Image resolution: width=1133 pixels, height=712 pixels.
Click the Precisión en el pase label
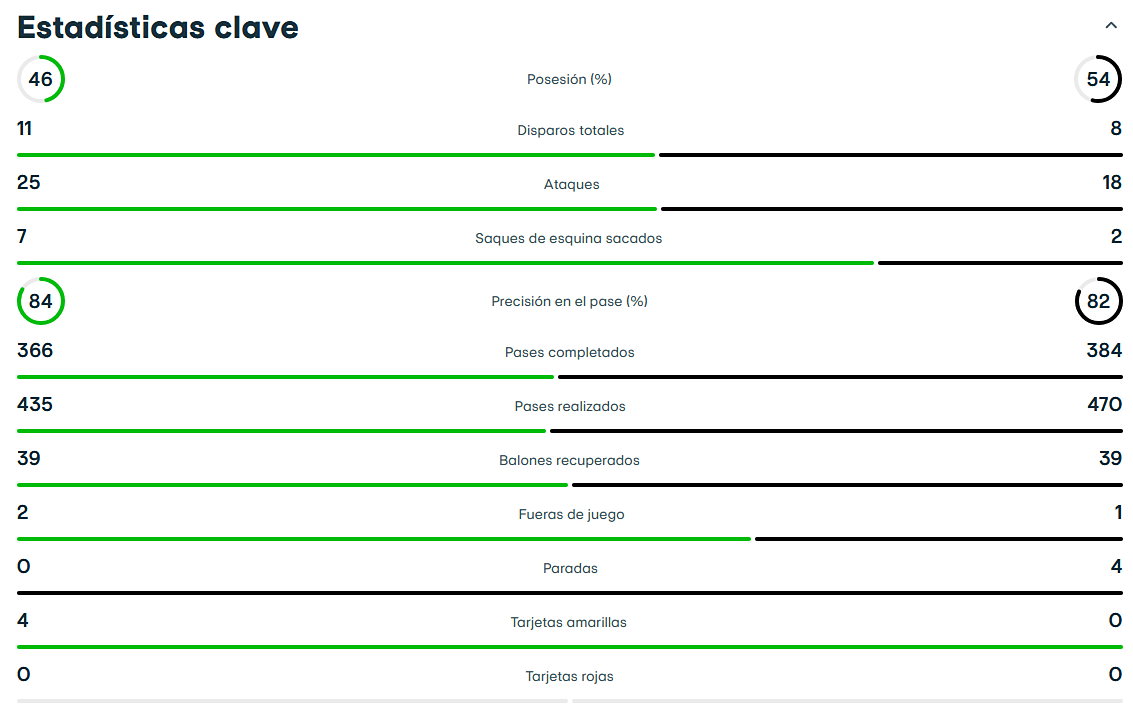569,301
